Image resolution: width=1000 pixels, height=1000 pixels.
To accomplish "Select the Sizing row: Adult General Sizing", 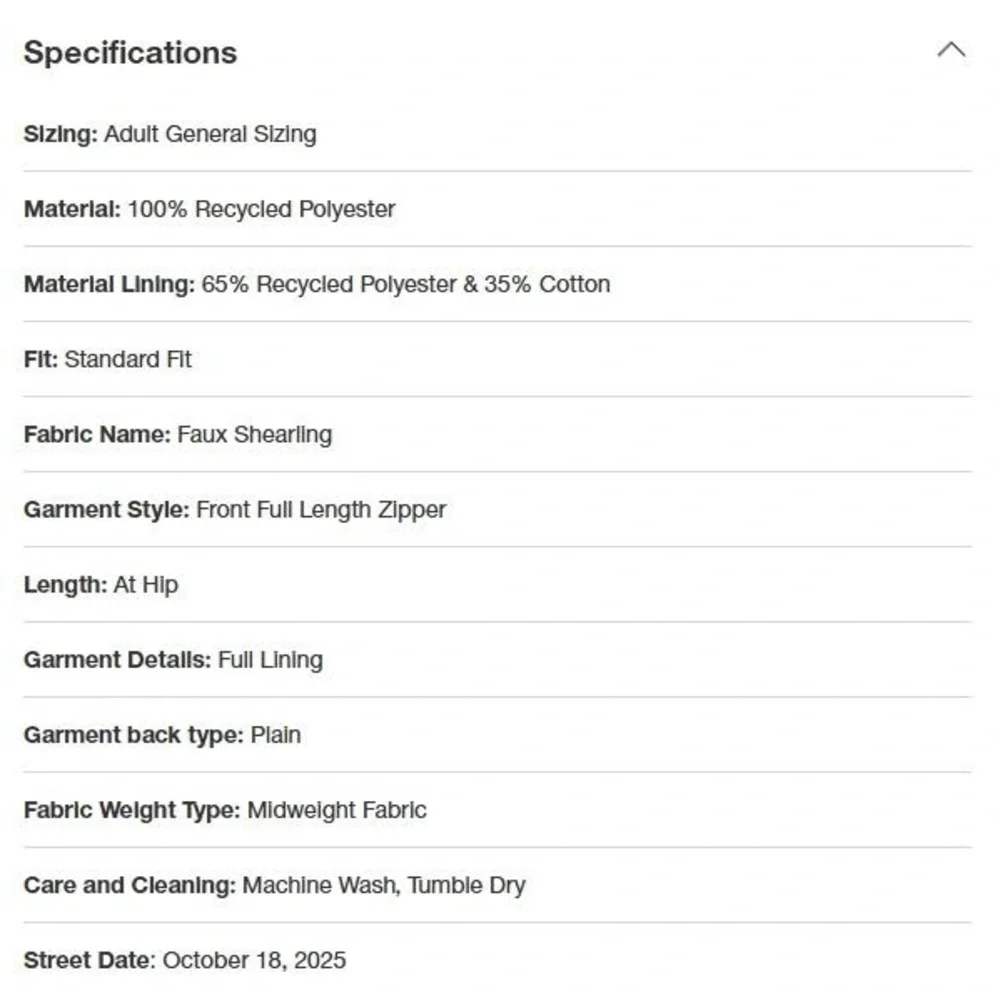I will point(497,135).
